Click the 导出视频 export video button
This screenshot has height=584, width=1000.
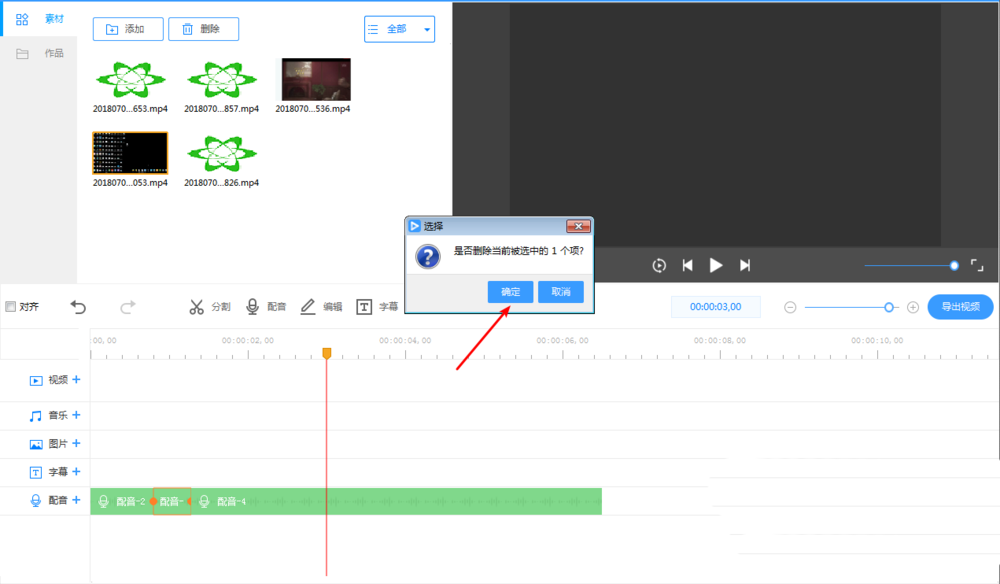point(960,307)
